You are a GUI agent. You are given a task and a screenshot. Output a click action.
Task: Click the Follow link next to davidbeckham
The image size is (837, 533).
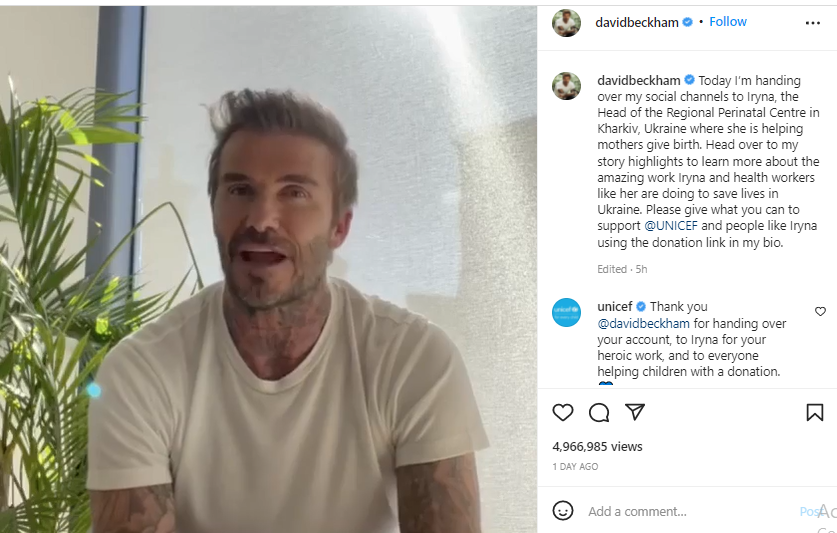pos(728,22)
